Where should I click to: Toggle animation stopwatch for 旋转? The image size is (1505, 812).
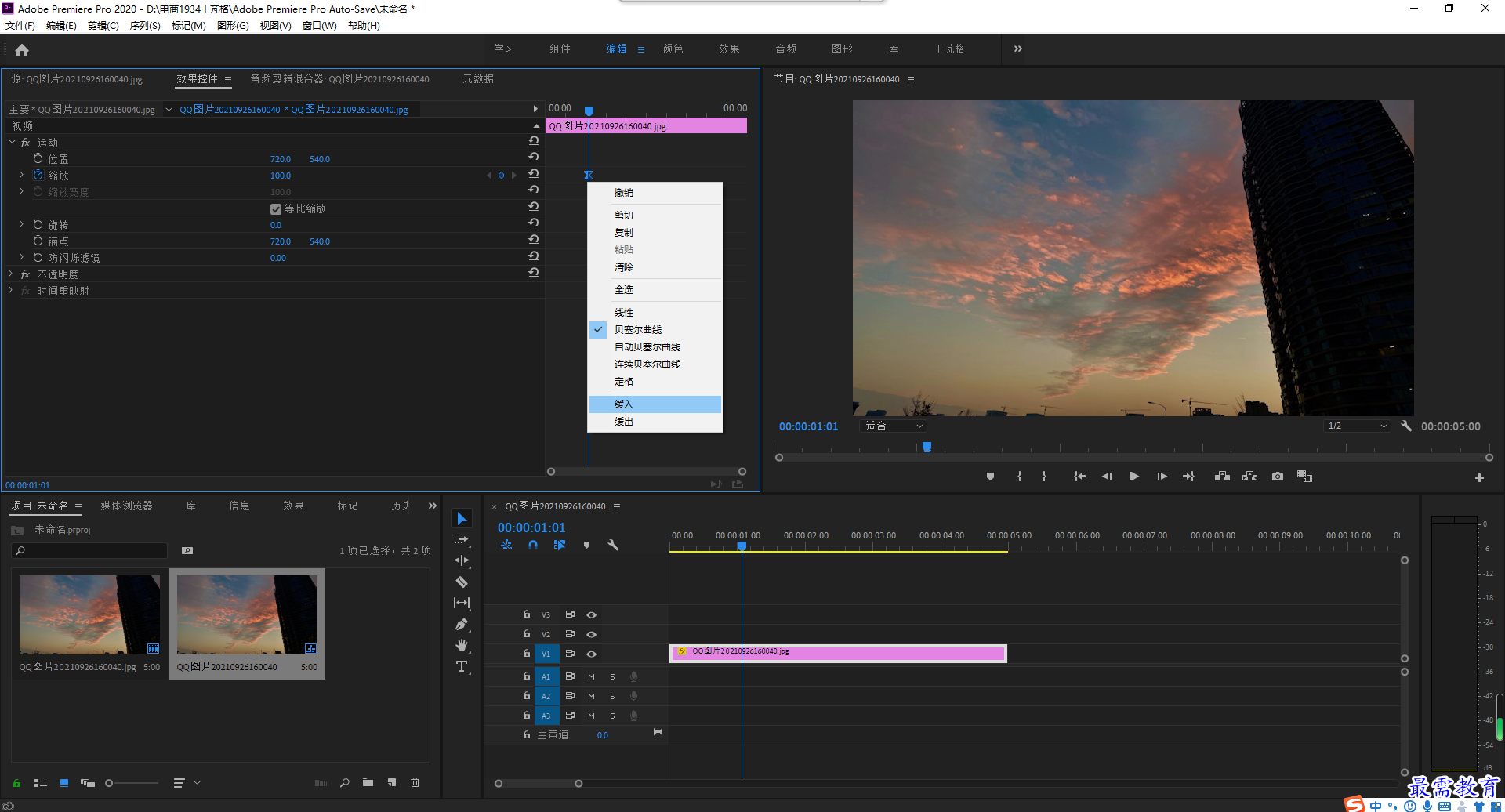point(38,224)
